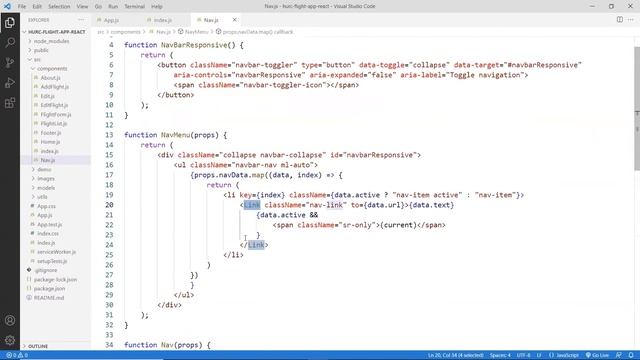This screenshot has width=640, height=360.
Task: Click the editor vertical scrollbar thumb
Action: 637,108
